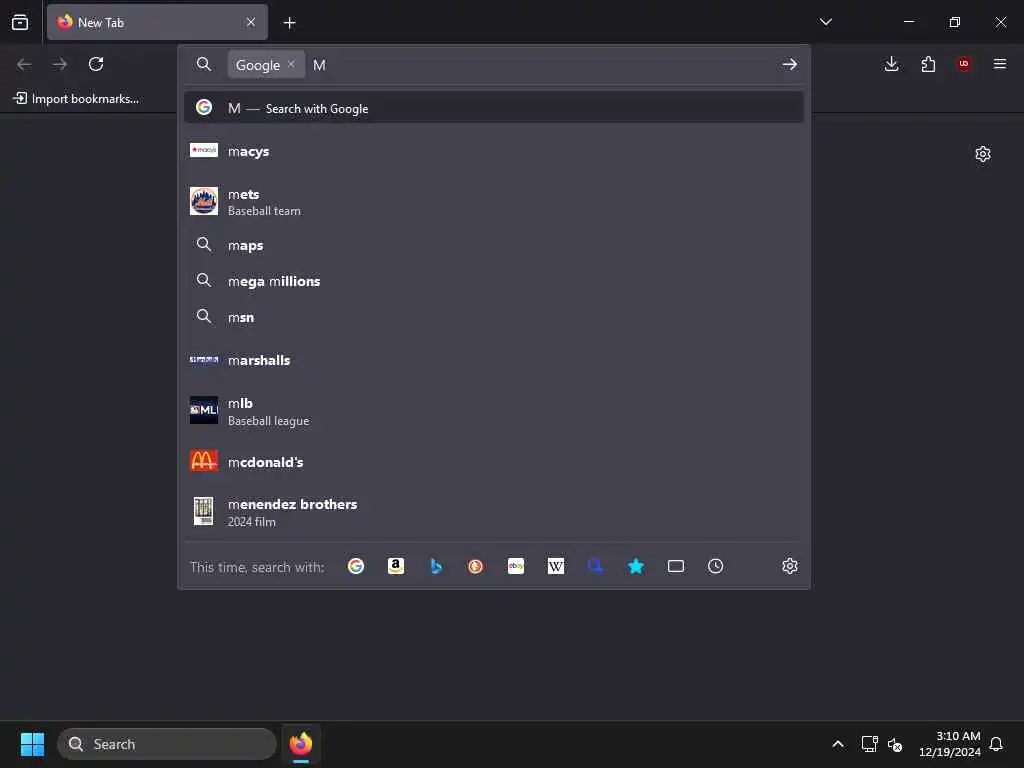Show hidden icons in system tray
Screen dimensions: 1024x768
pos(838,744)
